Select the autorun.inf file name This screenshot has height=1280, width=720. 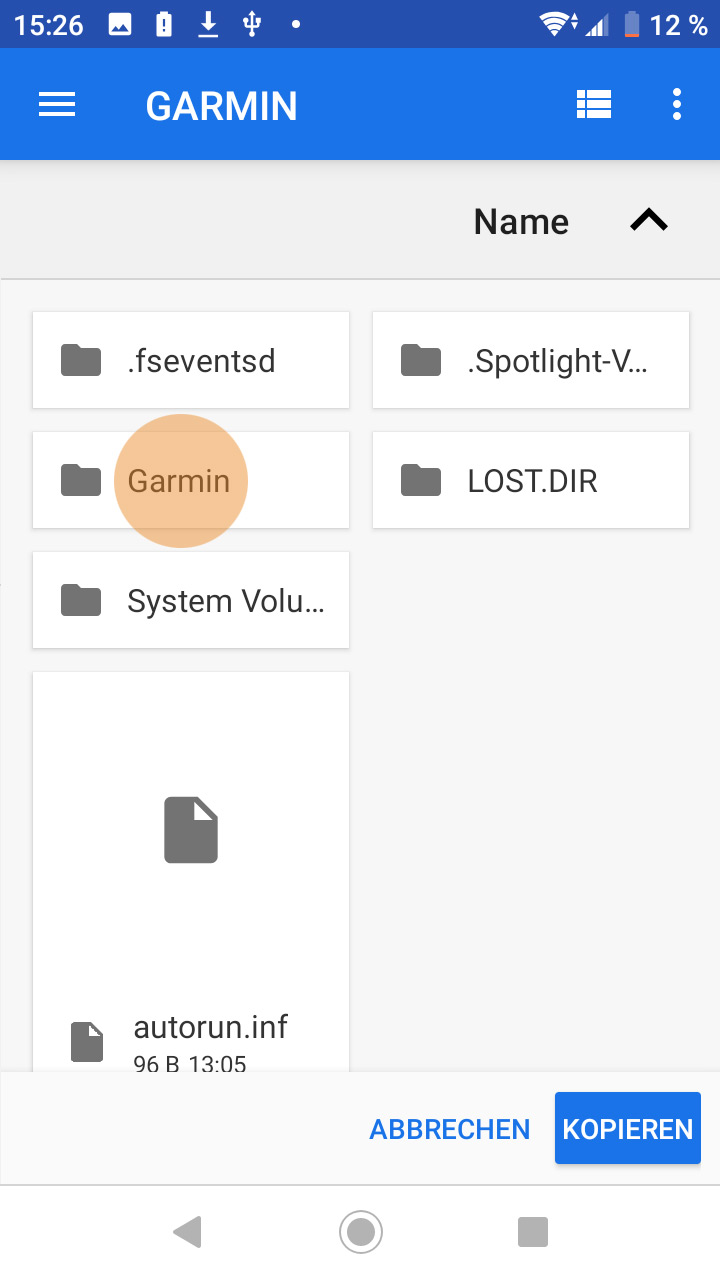211,1027
